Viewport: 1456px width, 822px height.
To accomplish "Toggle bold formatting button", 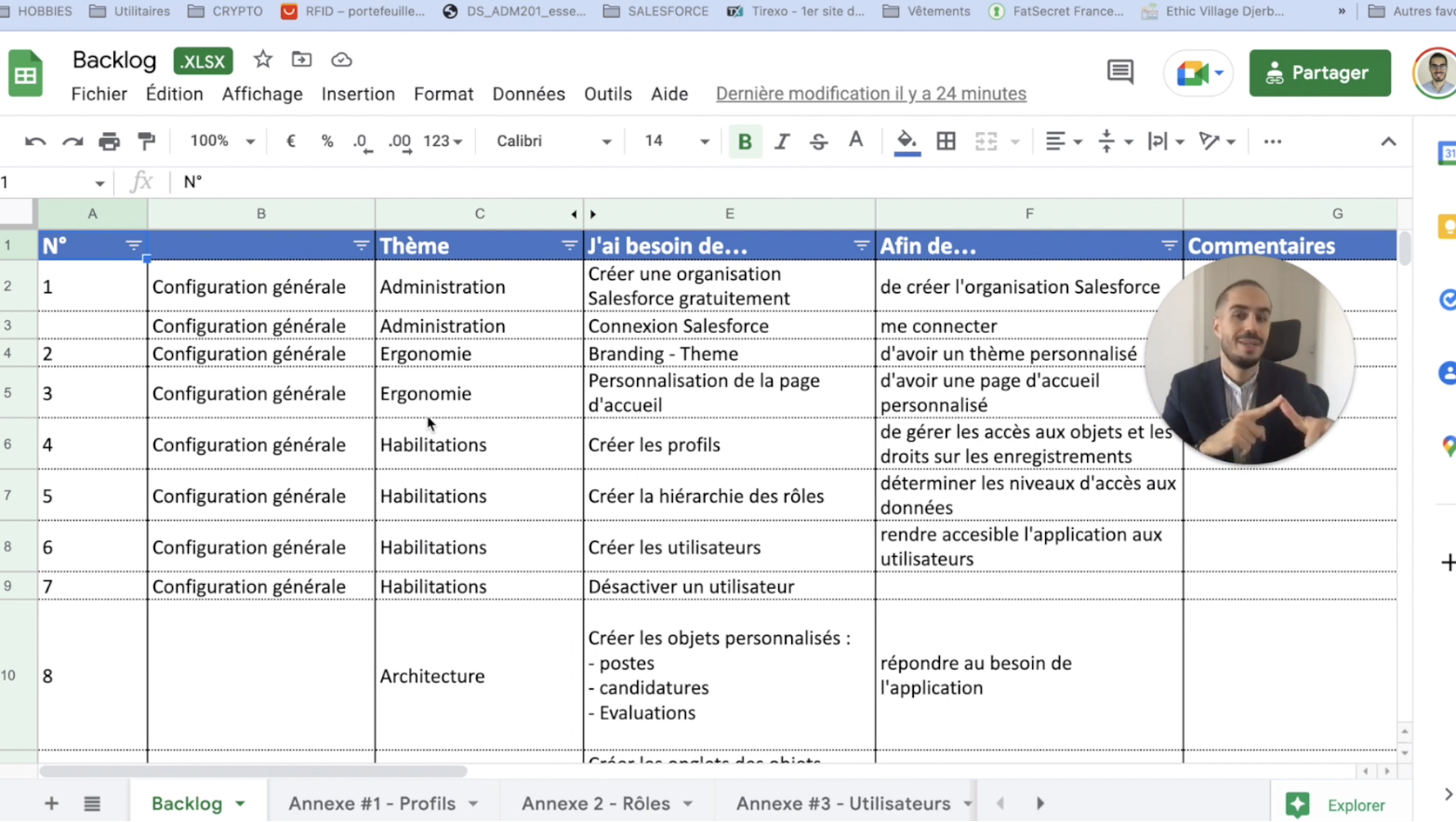I will point(745,141).
